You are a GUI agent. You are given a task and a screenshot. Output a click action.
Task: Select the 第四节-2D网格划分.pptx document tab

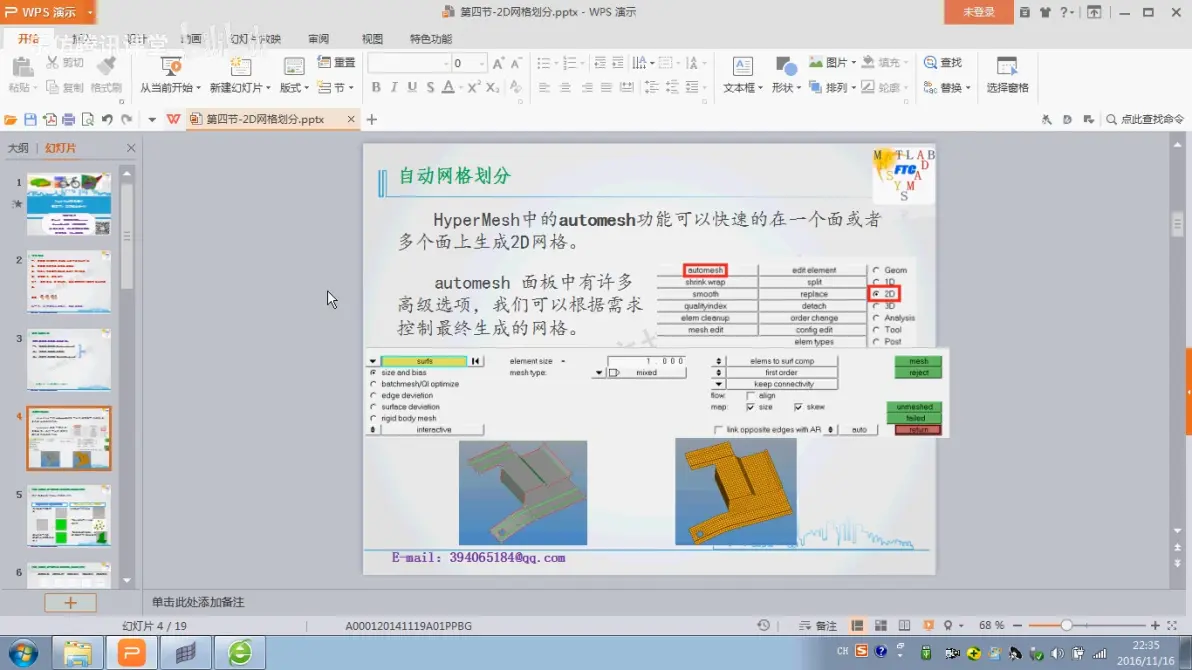[x=265, y=119]
